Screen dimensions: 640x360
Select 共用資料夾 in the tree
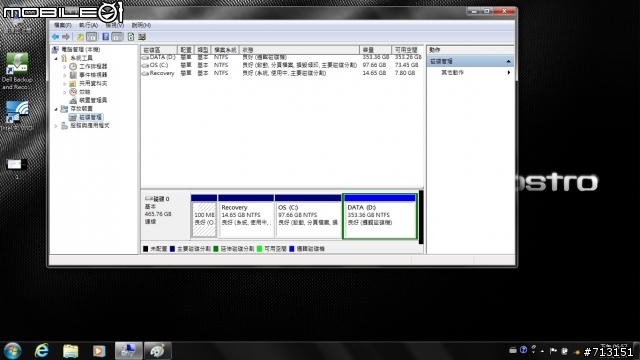93,84
